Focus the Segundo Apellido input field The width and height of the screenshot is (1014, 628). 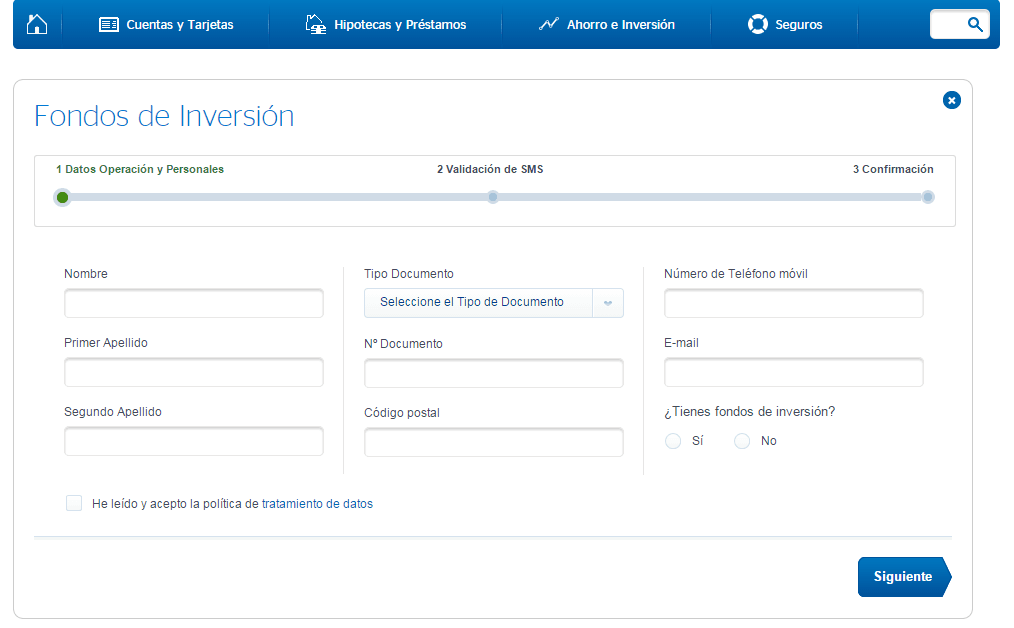(194, 441)
